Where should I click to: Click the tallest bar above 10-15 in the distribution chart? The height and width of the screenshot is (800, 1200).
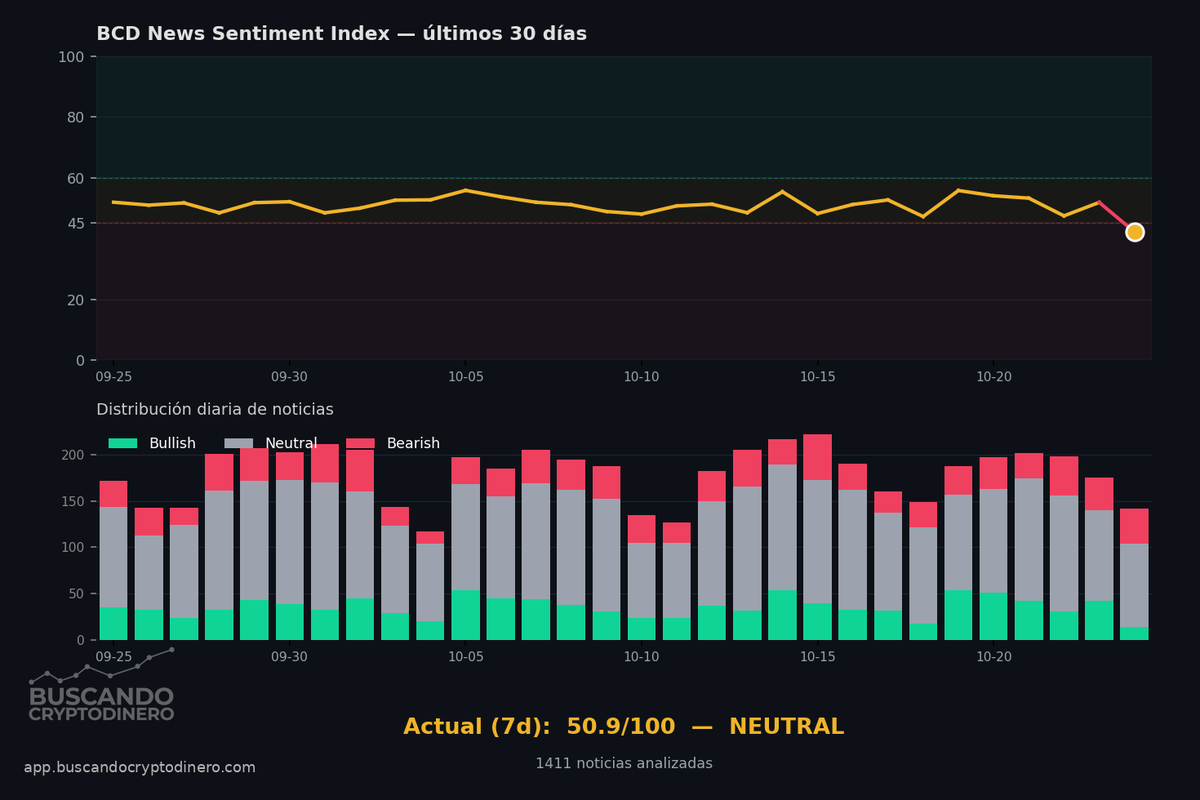click(817, 537)
